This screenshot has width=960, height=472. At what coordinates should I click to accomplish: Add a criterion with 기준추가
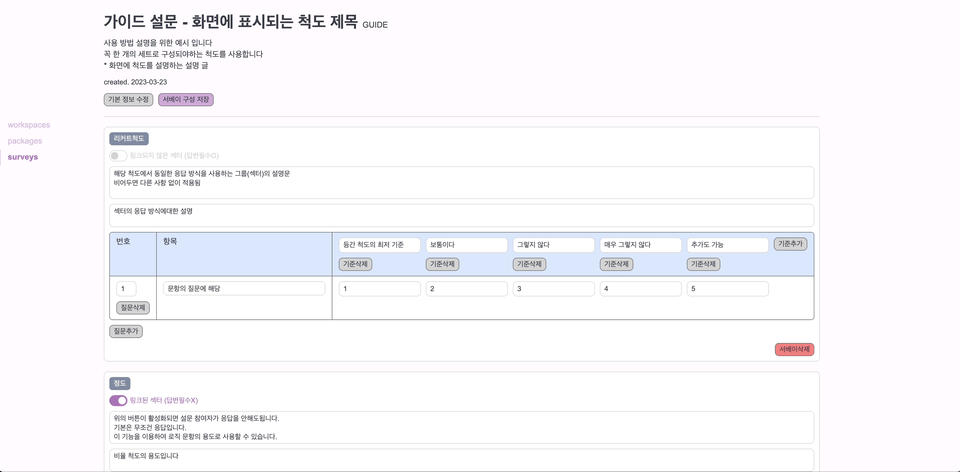click(x=791, y=244)
